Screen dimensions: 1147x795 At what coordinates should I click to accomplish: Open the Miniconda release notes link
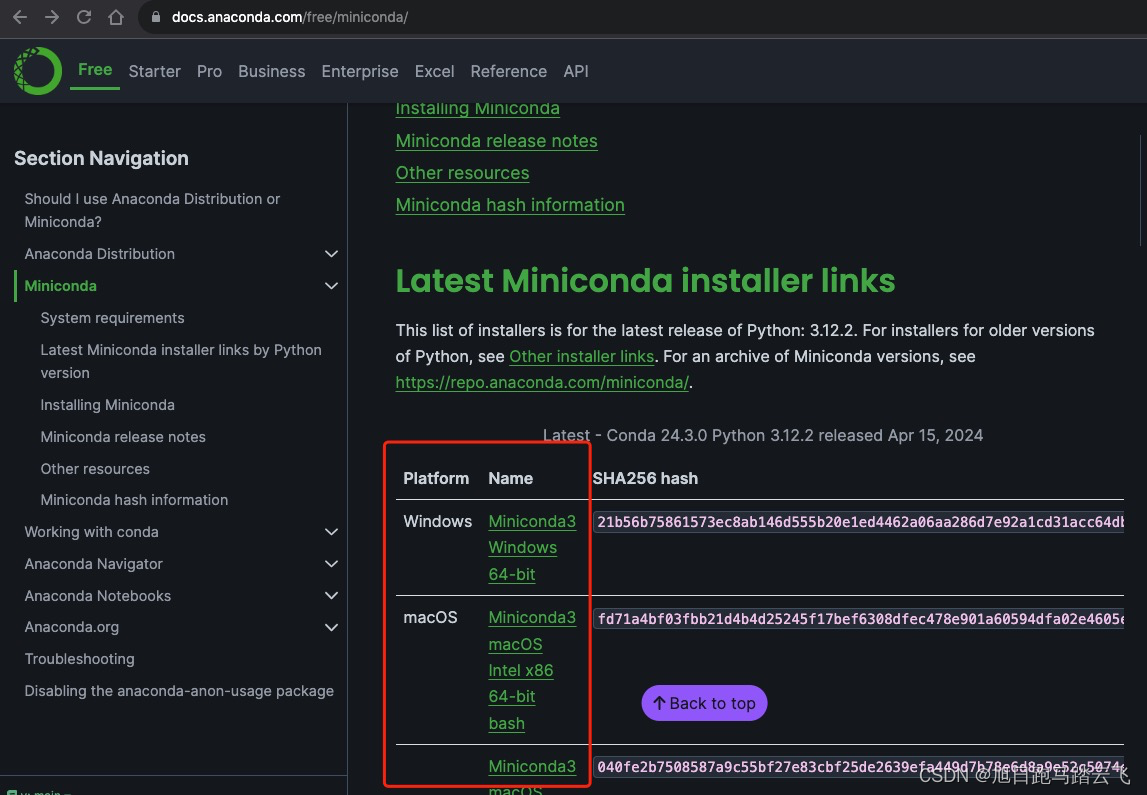tap(496, 141)
